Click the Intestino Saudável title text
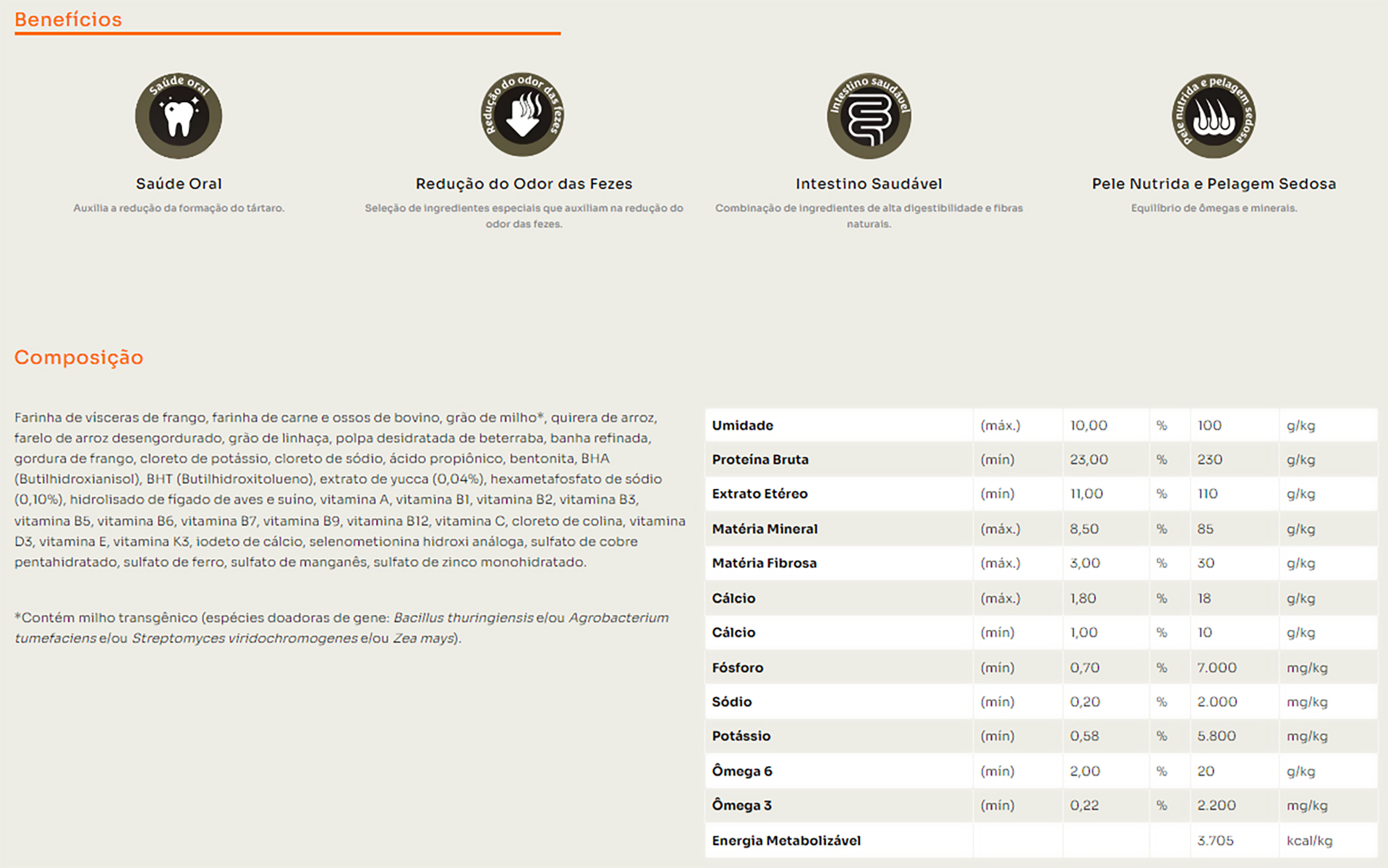Screen dimensions: 1388x868 coord(869,184)
